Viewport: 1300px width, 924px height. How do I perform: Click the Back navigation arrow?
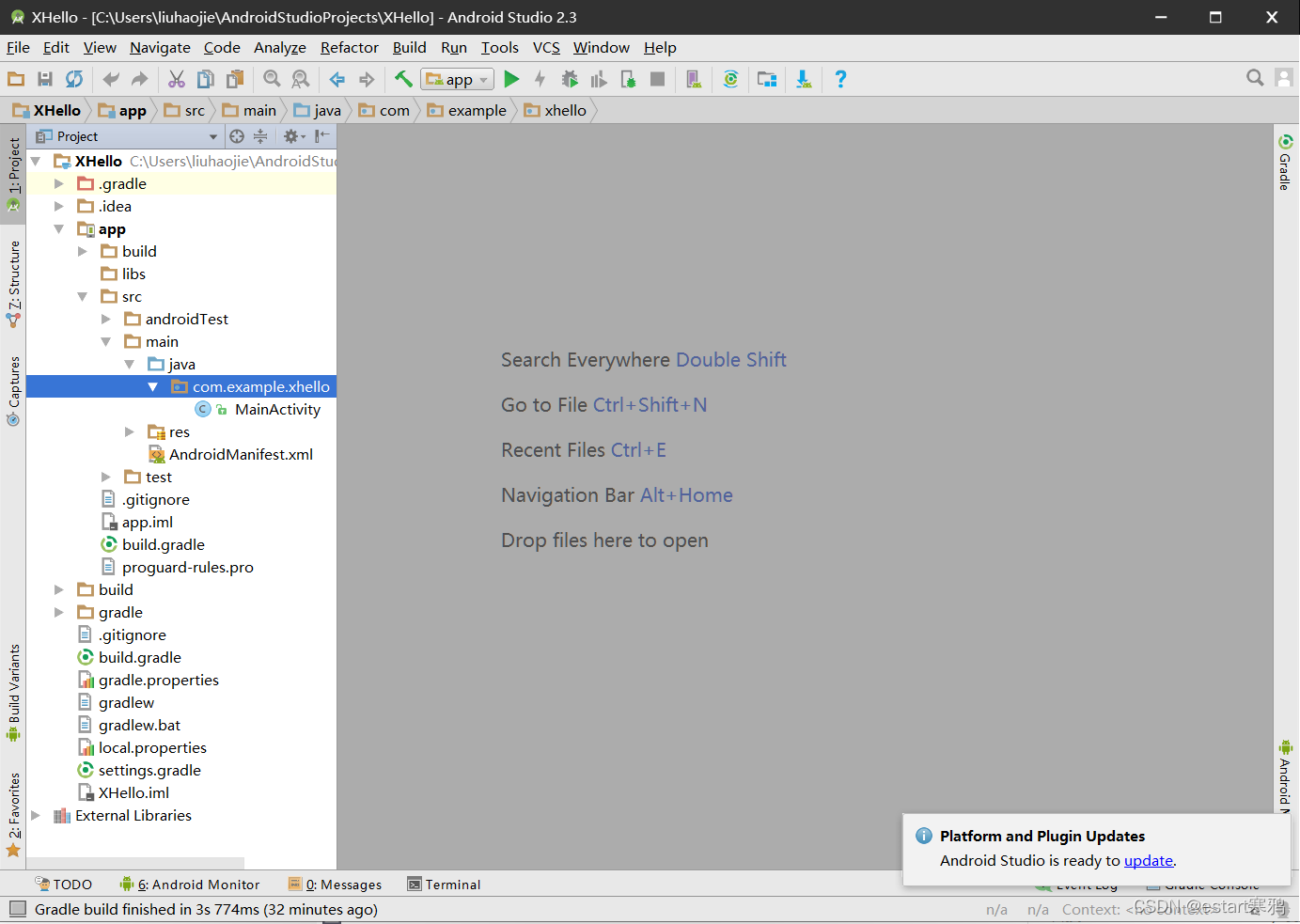(x=337, y=79)
